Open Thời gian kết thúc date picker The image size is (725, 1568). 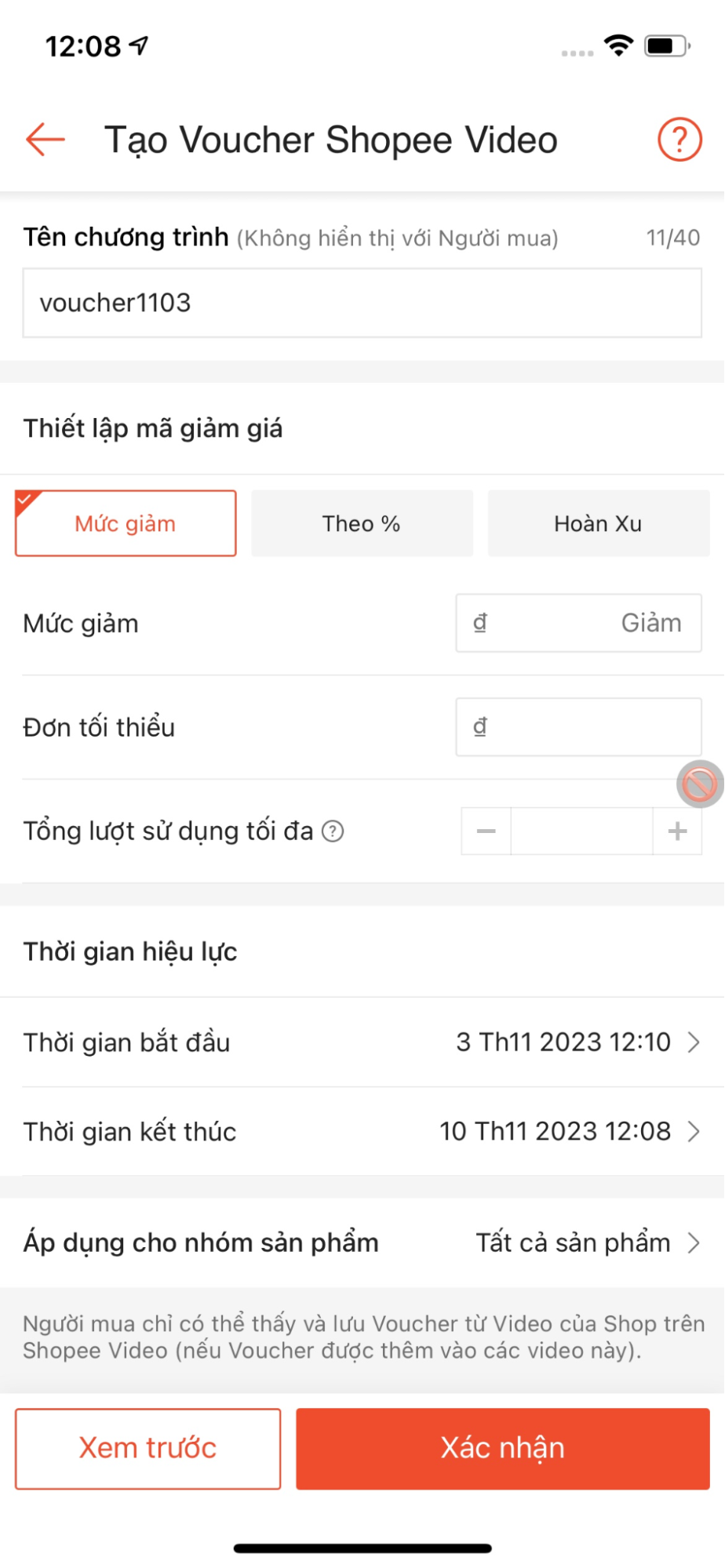point(362,1131)
